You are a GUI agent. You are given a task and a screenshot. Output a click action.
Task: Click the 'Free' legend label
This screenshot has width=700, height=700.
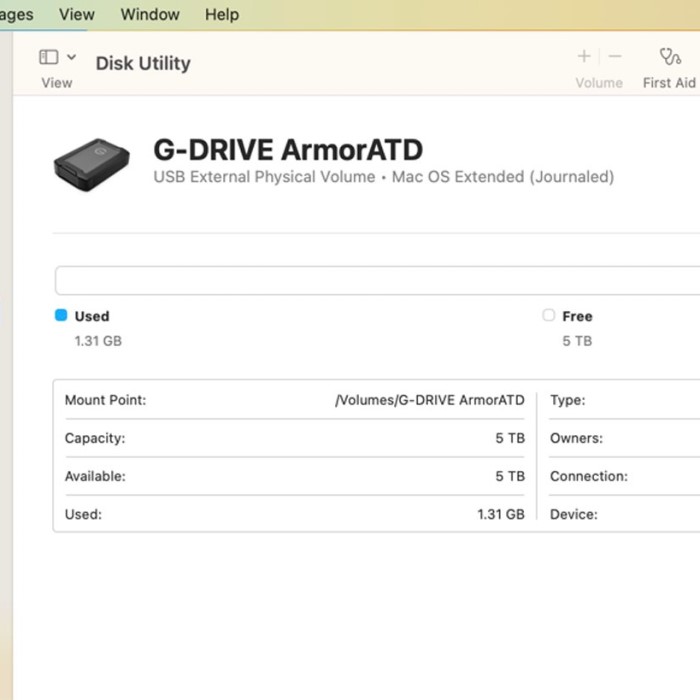click(577, 316)
